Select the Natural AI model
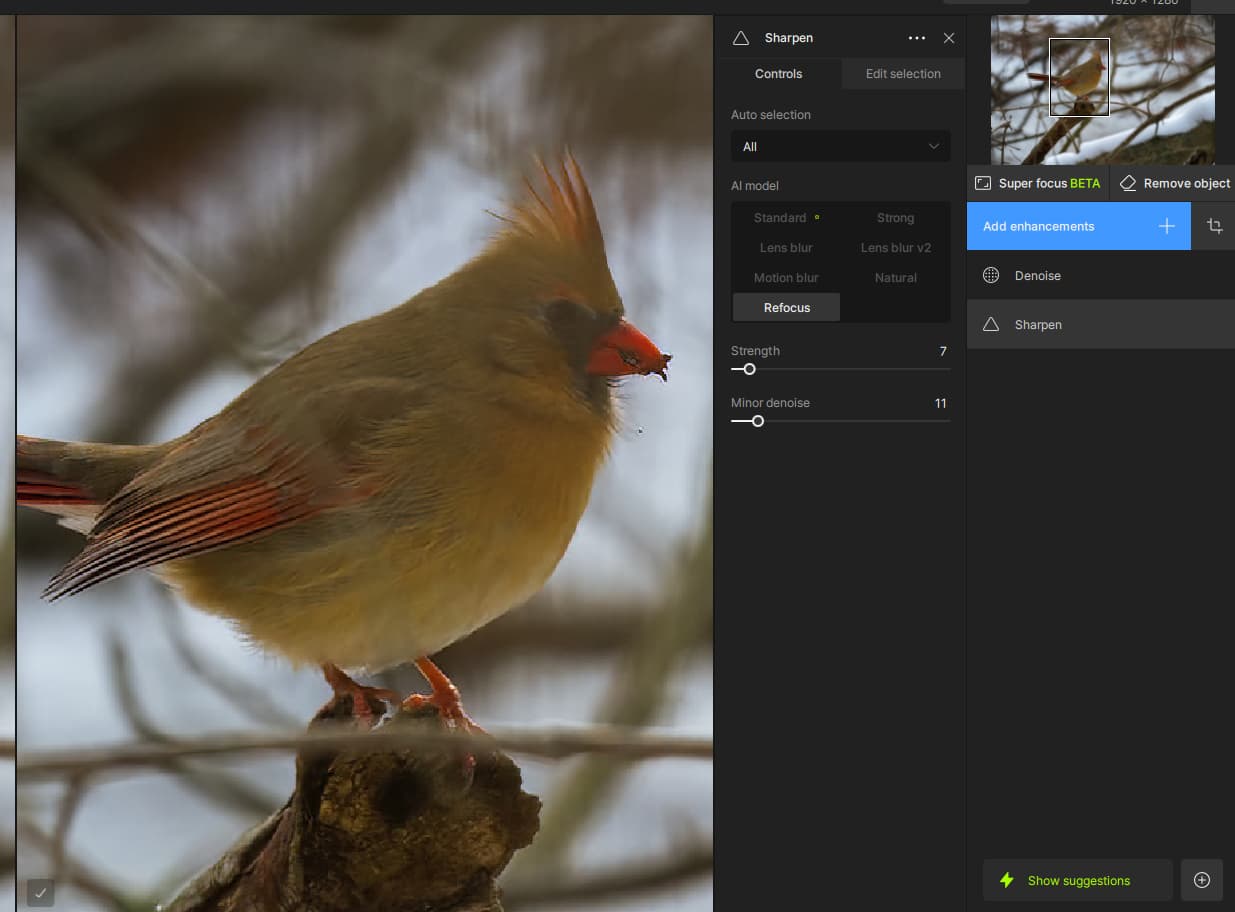This screenshot has width=1235, height=912. [895, 278]
